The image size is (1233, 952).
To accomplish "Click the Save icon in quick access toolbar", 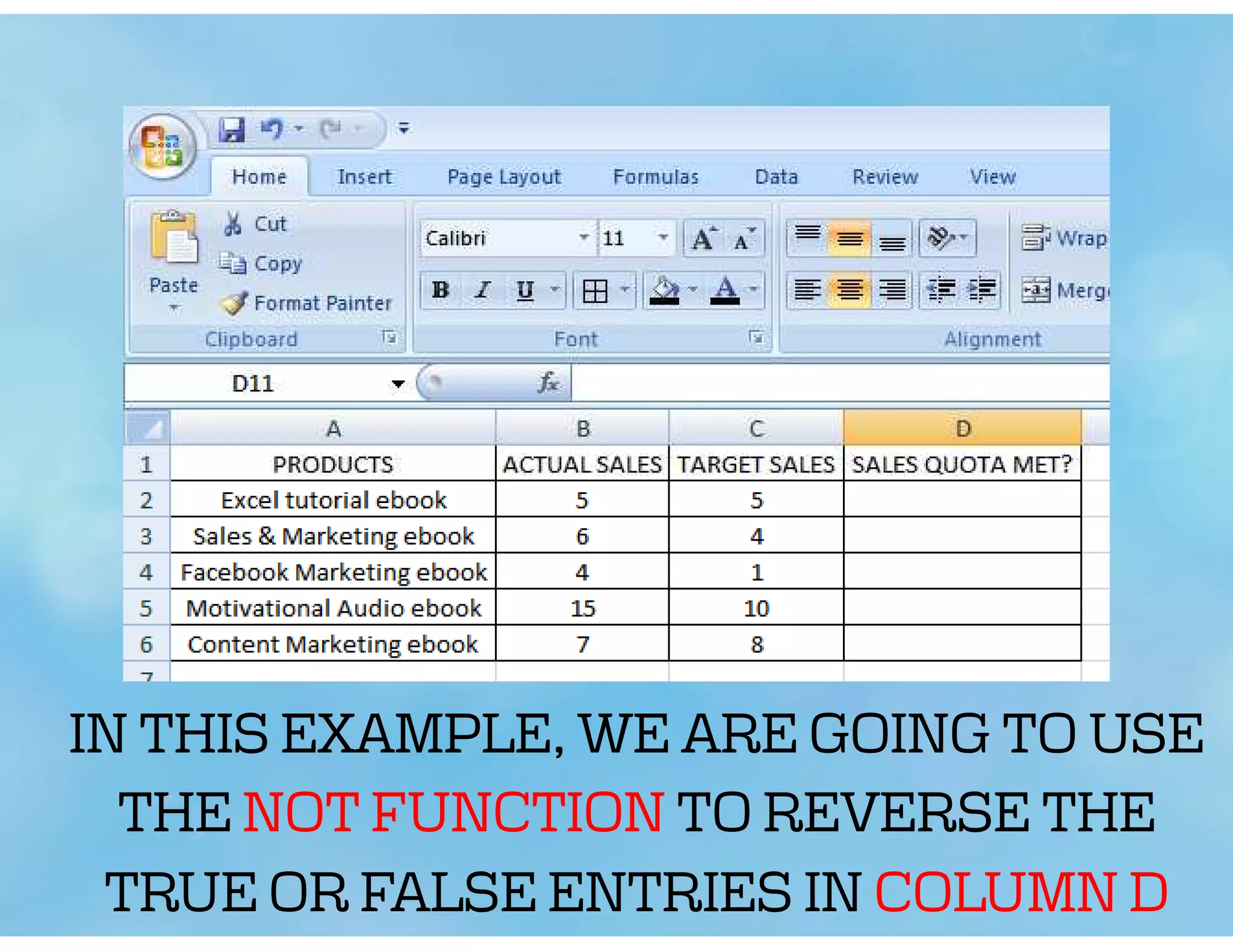I will coord(232,129).
